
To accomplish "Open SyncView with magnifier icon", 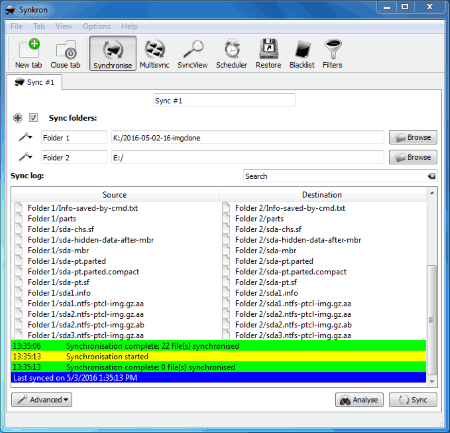I will (193, 53).
